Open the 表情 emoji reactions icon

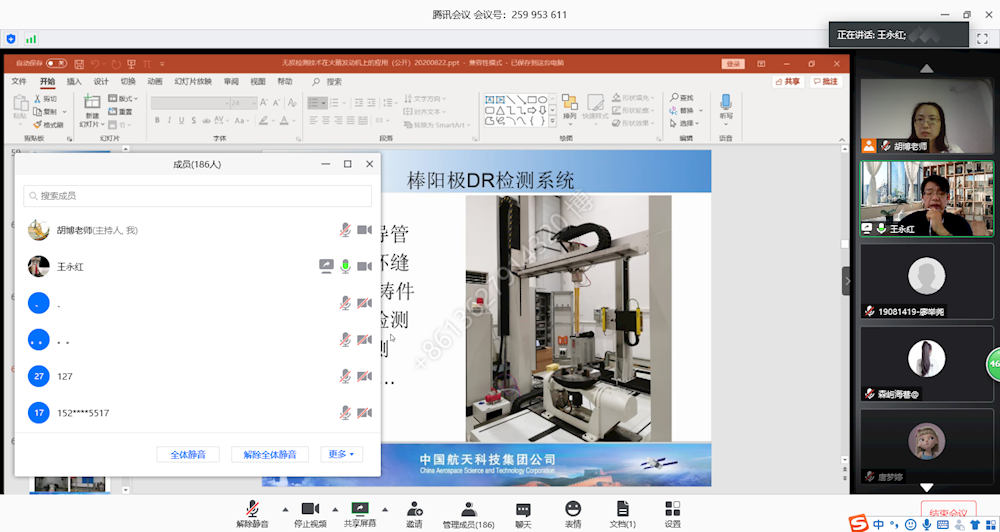point(573,509)
